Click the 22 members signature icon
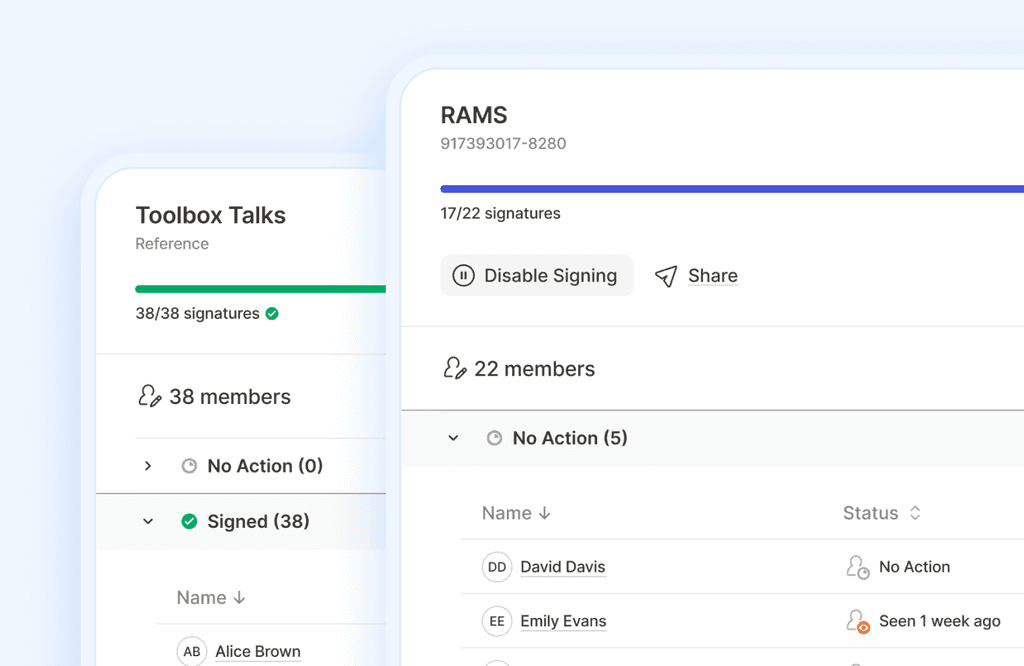 tap(455, 369)
